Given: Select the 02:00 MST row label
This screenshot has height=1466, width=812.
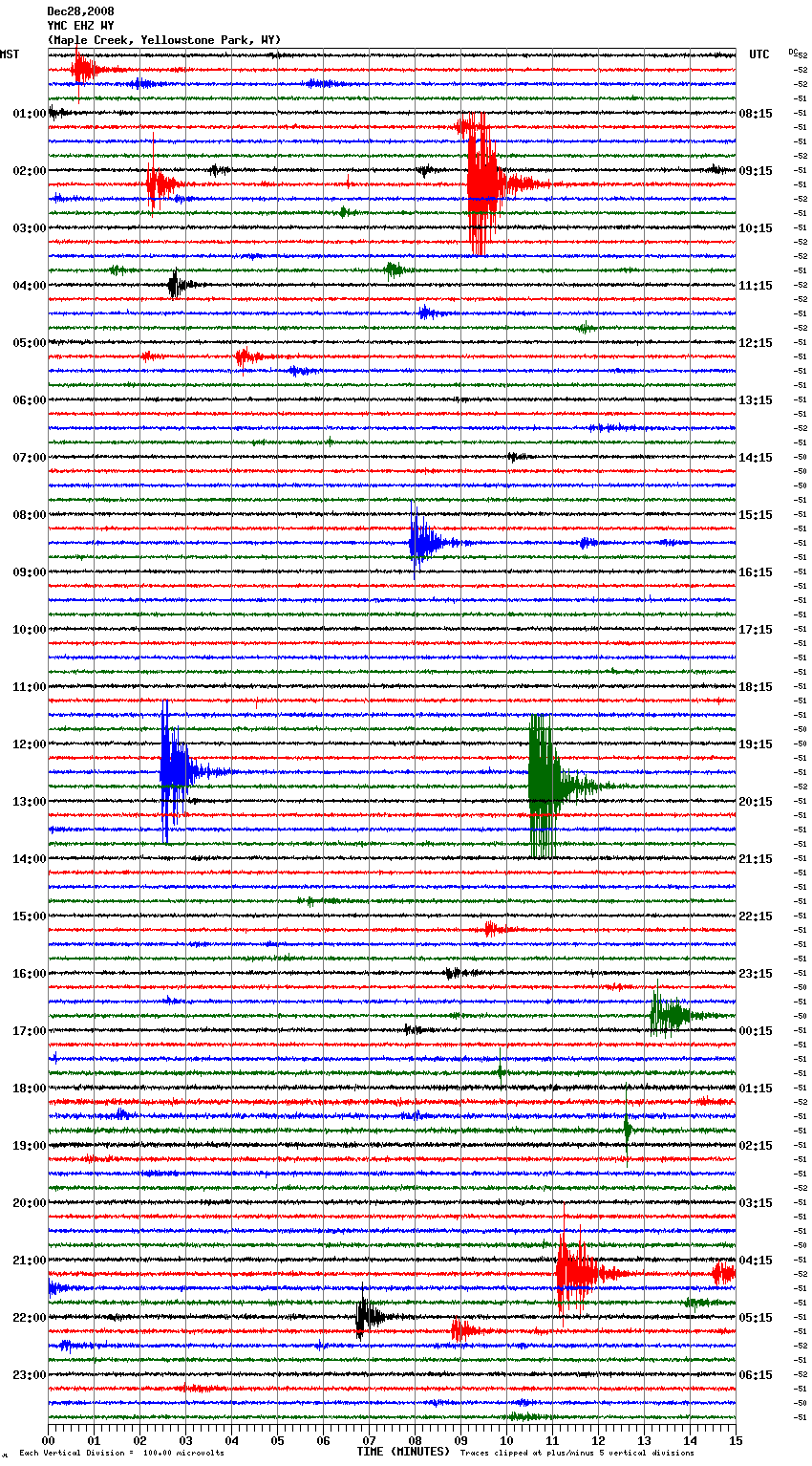Looking at the screenshot, I should tap(29, 171).
